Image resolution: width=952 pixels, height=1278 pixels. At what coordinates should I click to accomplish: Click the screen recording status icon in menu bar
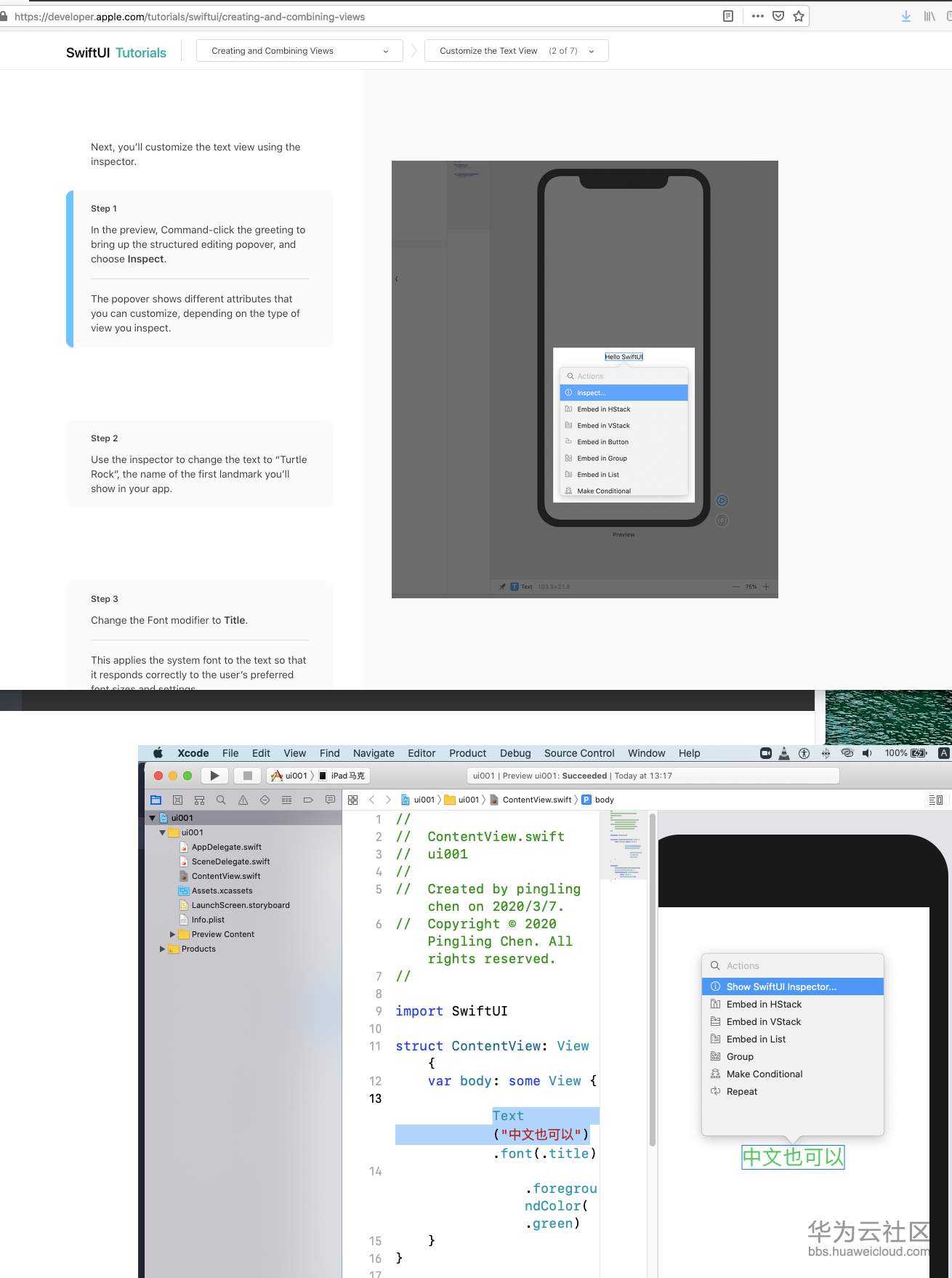(x=766, y=753)
